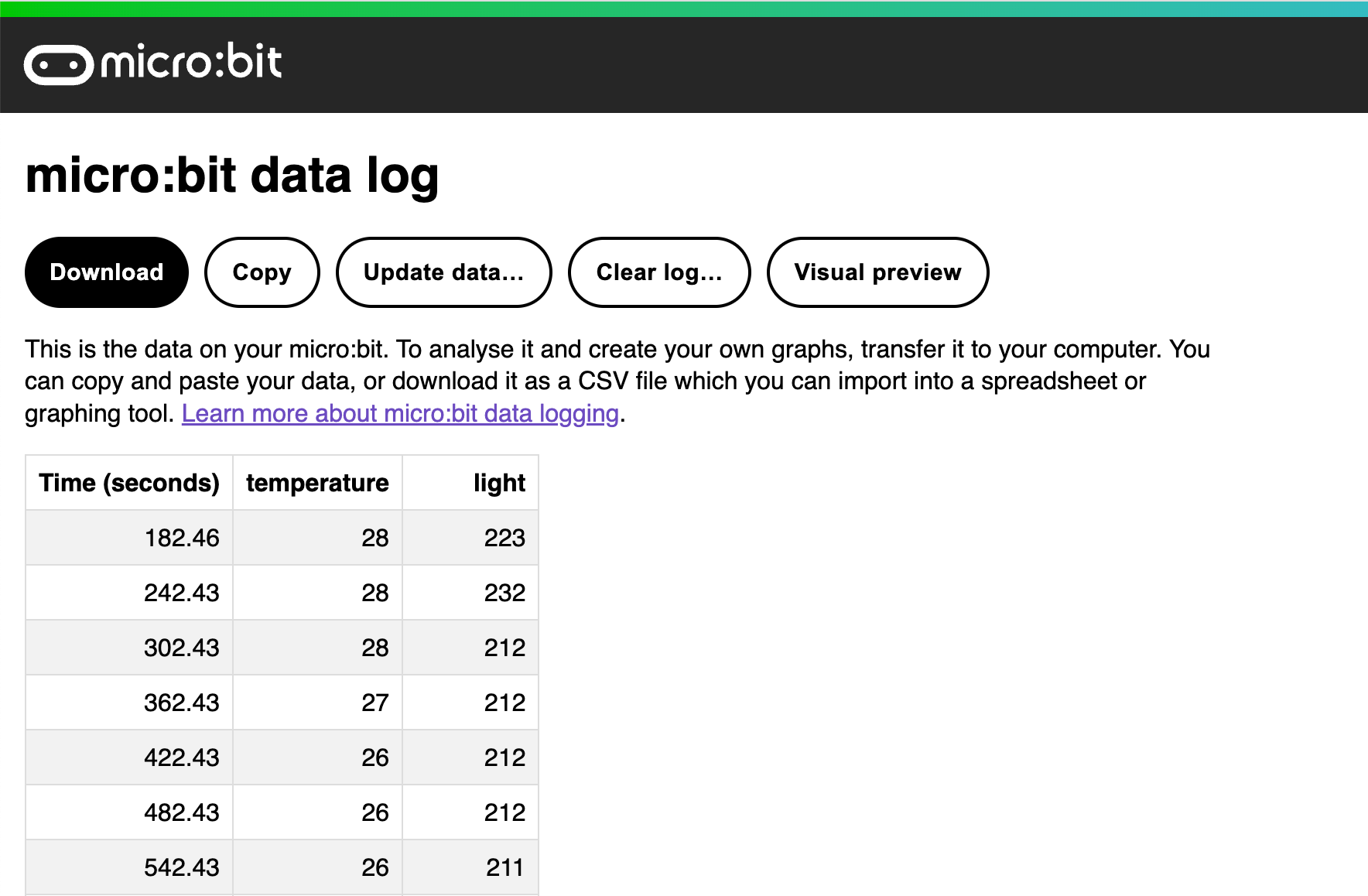Download the data log as CSV
Image resolution: width=1368 pixels, height=896 pixels.
[x=107, y=272]
